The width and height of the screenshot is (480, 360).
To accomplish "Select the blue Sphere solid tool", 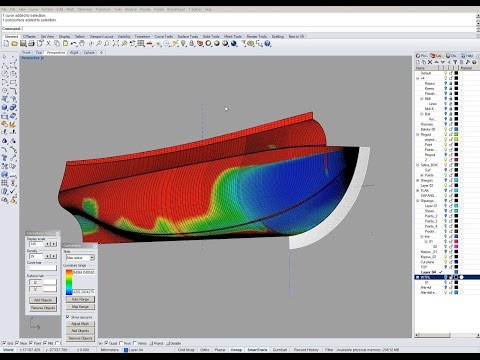I will point(5,107).
